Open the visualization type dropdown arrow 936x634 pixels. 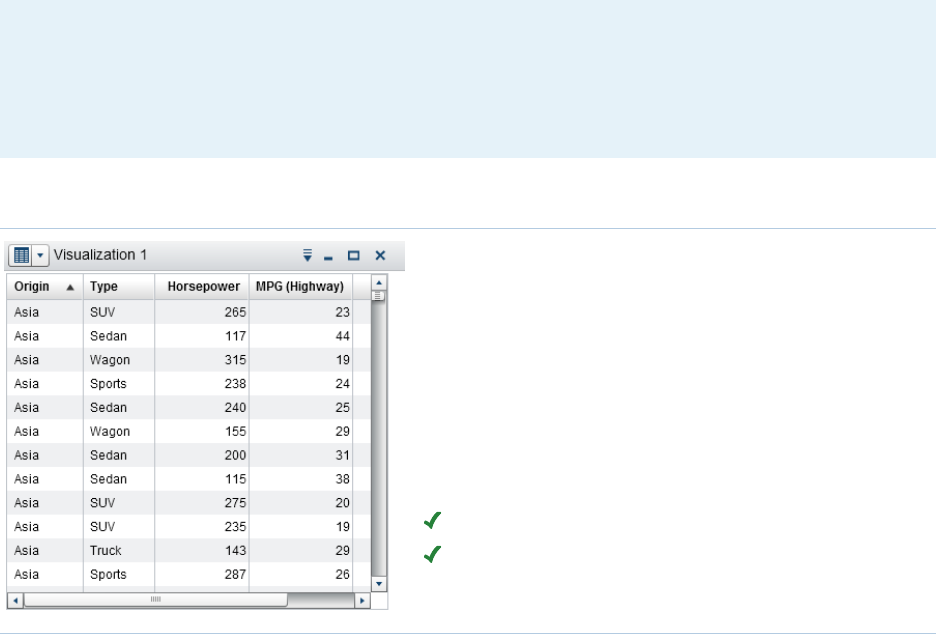(x=41, y=256)
